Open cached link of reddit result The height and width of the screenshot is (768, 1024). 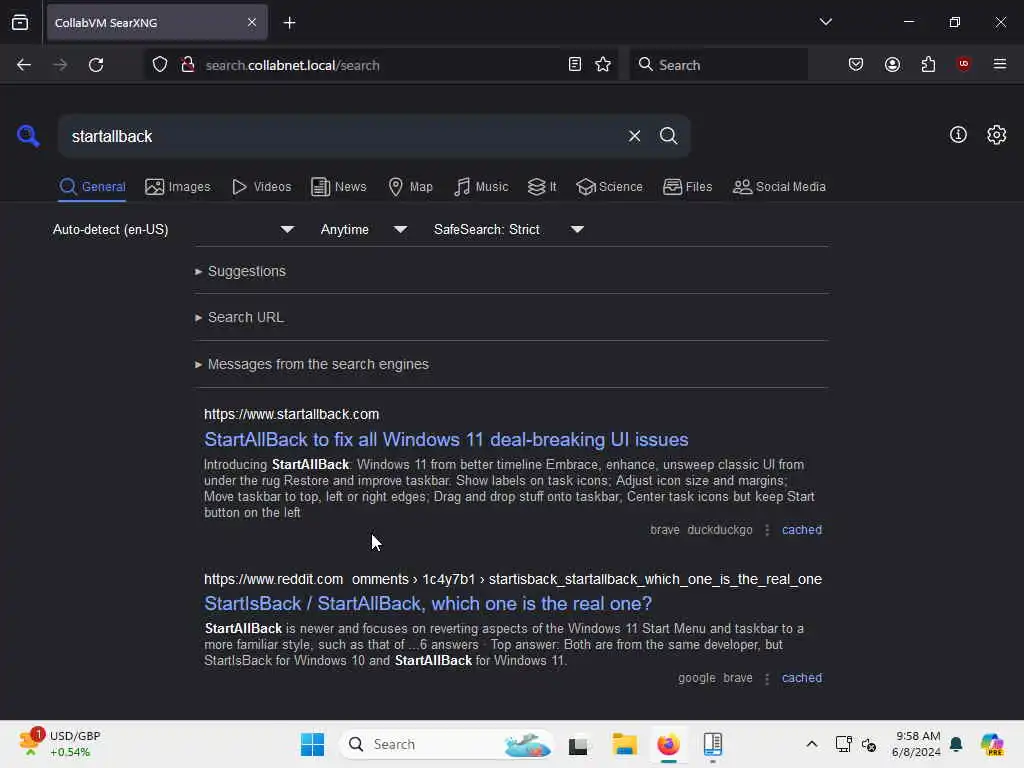coord(802,678)
